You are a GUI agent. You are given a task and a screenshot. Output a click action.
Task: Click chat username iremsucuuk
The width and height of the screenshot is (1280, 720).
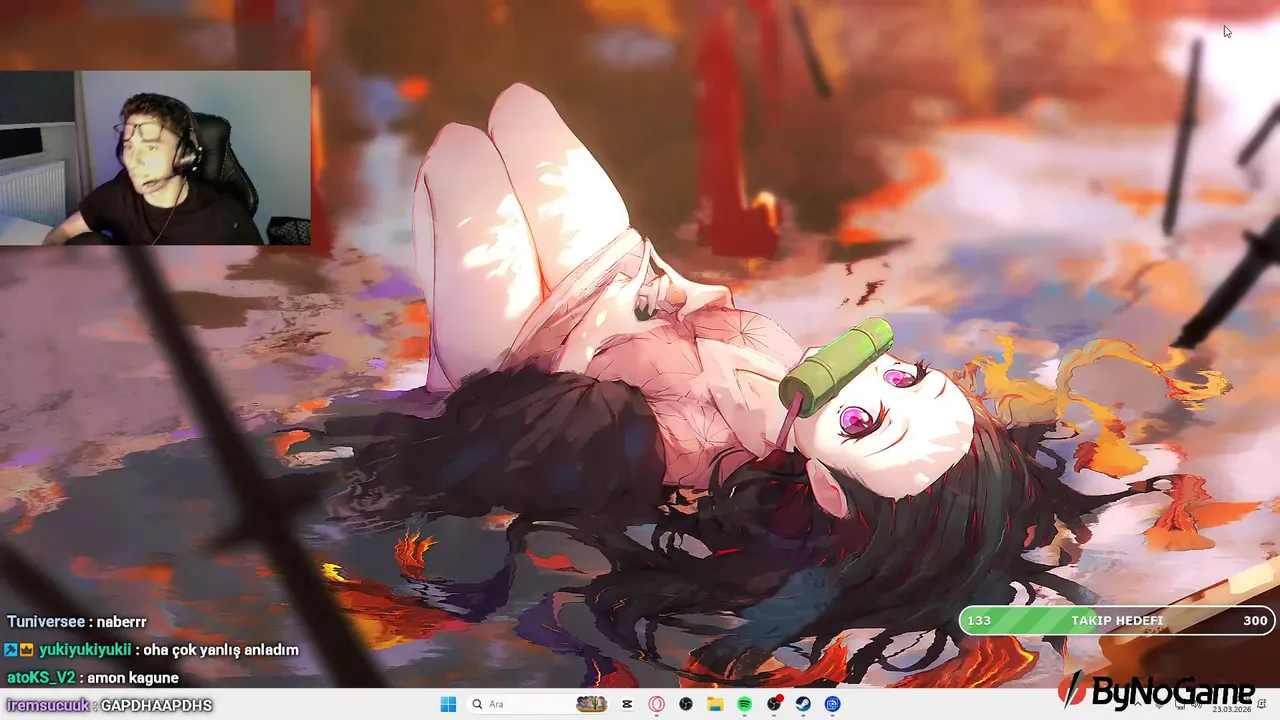pyautogui.click(x=46, y=705)
